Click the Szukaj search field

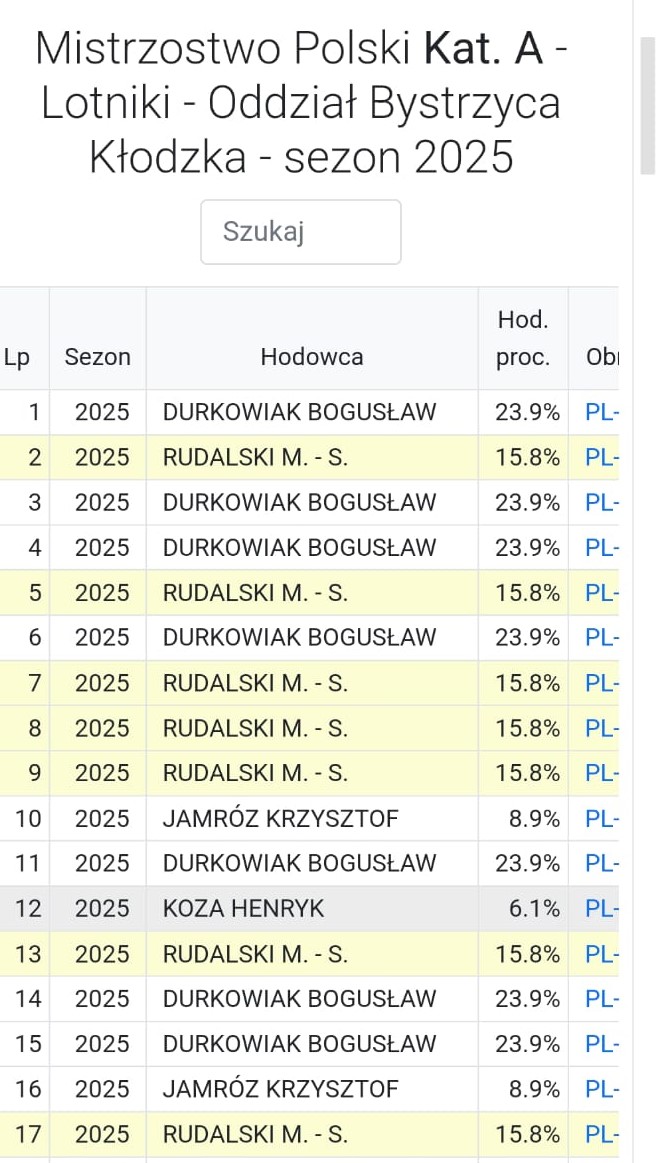300,232
